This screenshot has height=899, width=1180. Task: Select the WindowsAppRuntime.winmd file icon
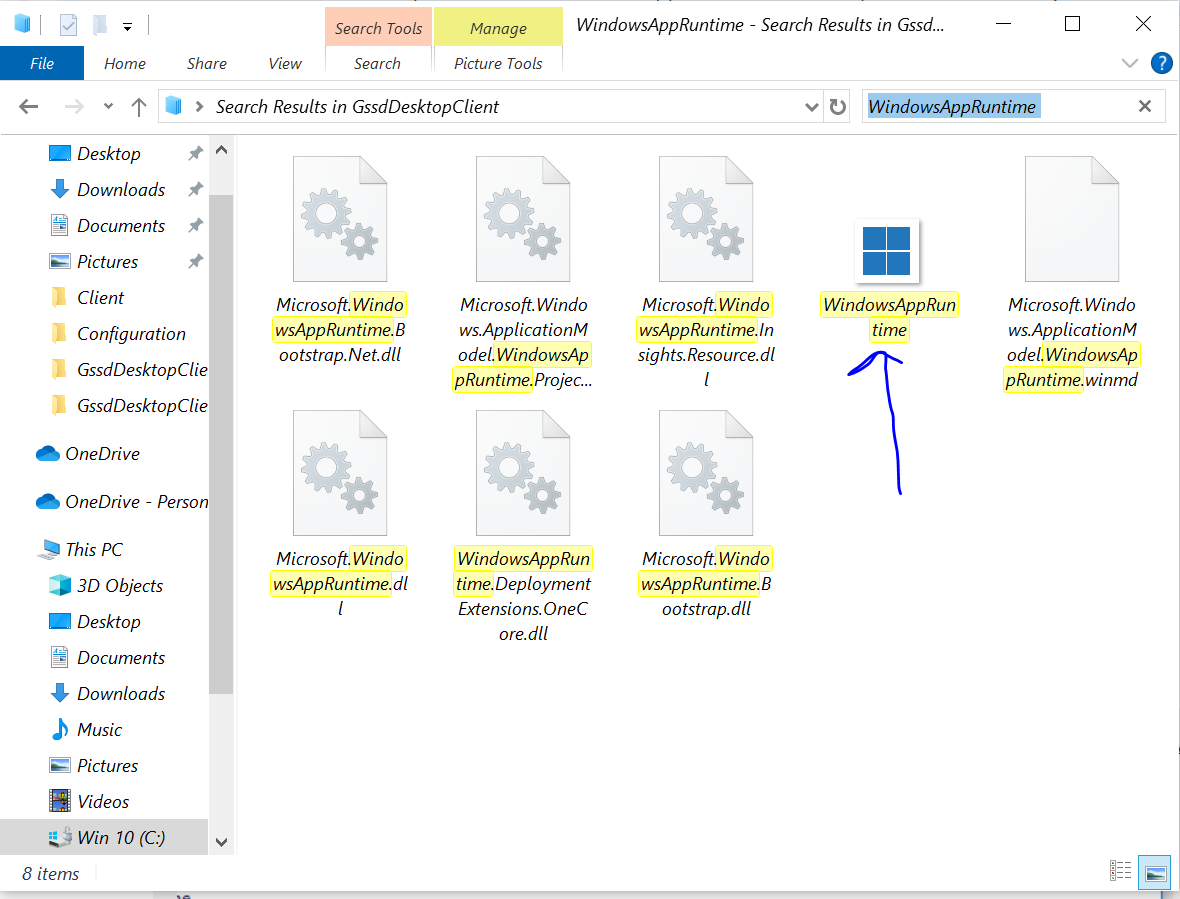point(1072,219)
